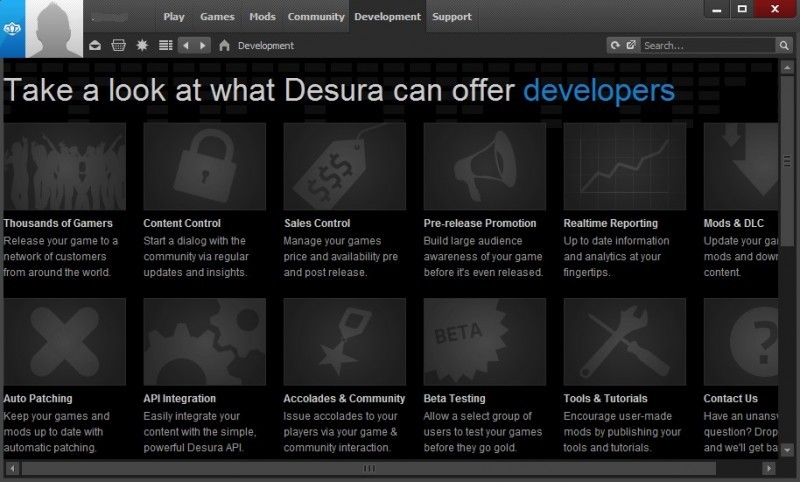Minimize the Desura window
Viewport: 800px width, 482px height.
click(717, 9)
